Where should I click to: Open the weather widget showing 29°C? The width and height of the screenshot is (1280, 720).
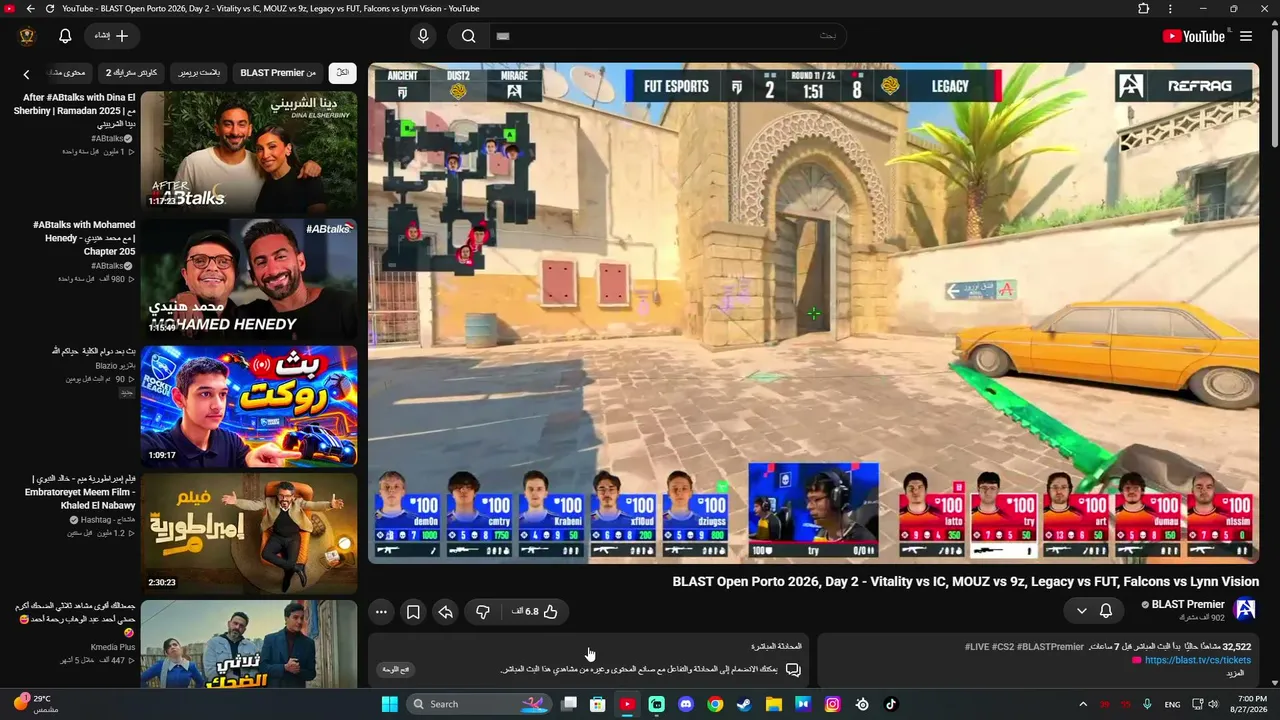click(34, 704)
